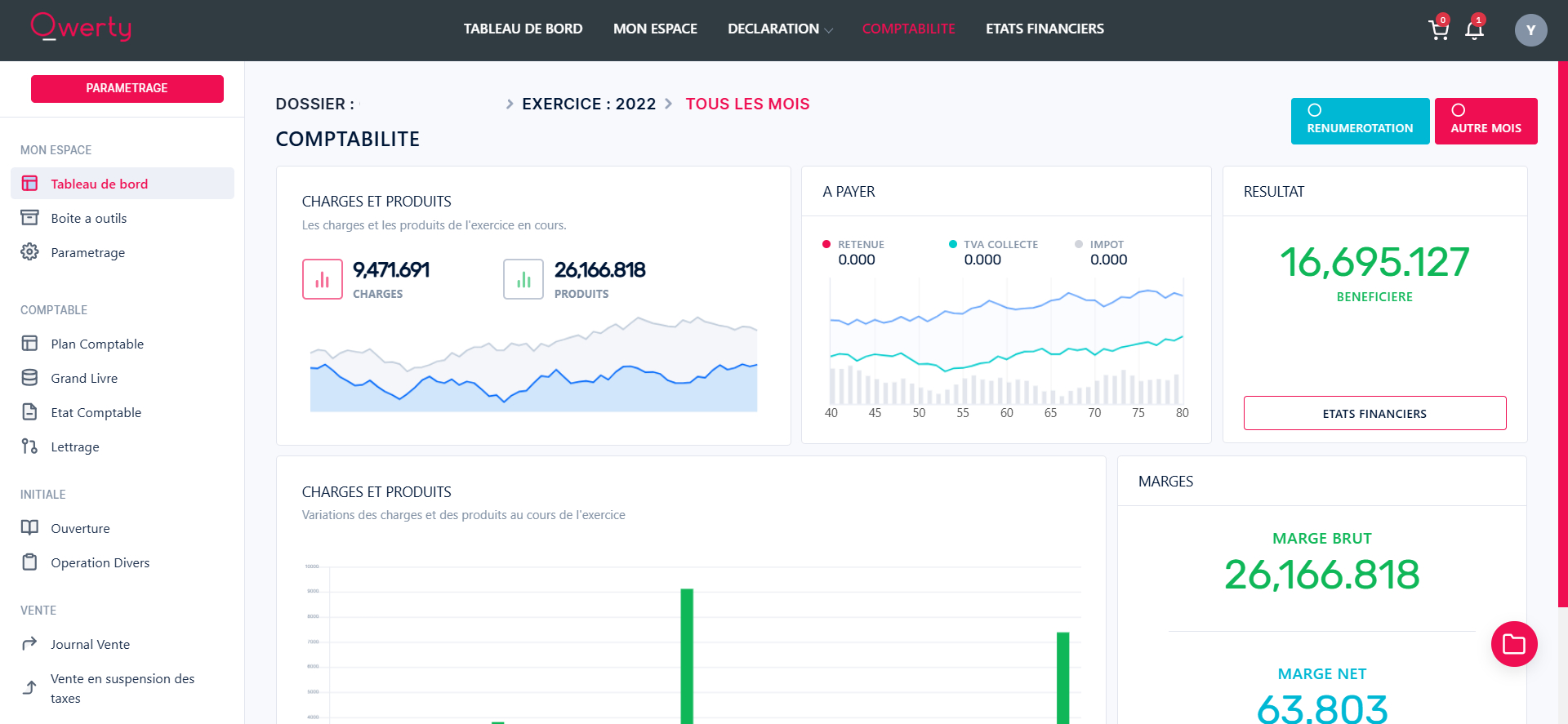Image resolution: width=1568 pixels, height=724 pixels.
Task: Toggle the Impot legend dot
Action: [x=1079, y=244]
